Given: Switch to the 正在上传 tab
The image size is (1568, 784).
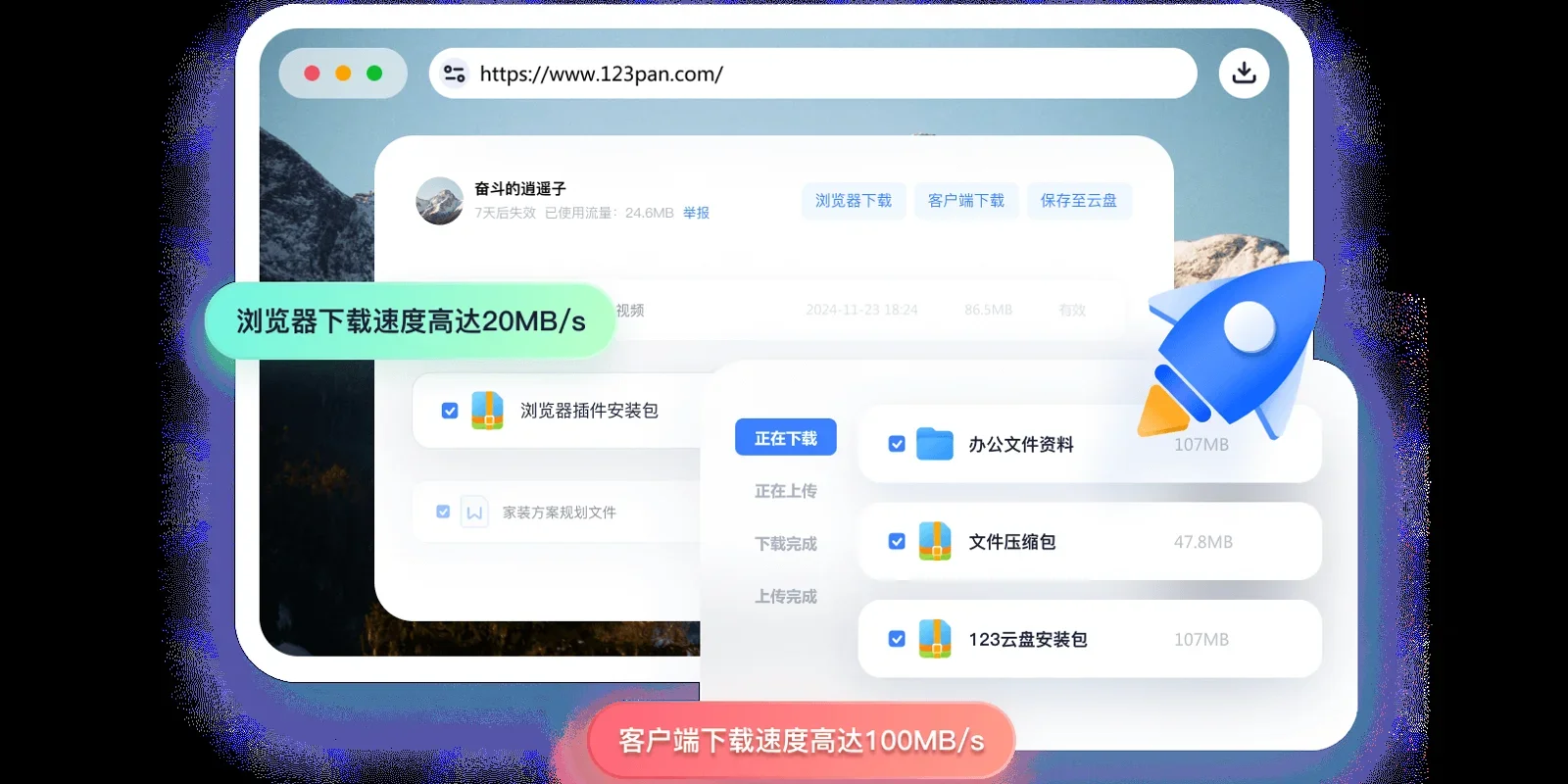Looking at the screenshot, I should coord(786,491).
